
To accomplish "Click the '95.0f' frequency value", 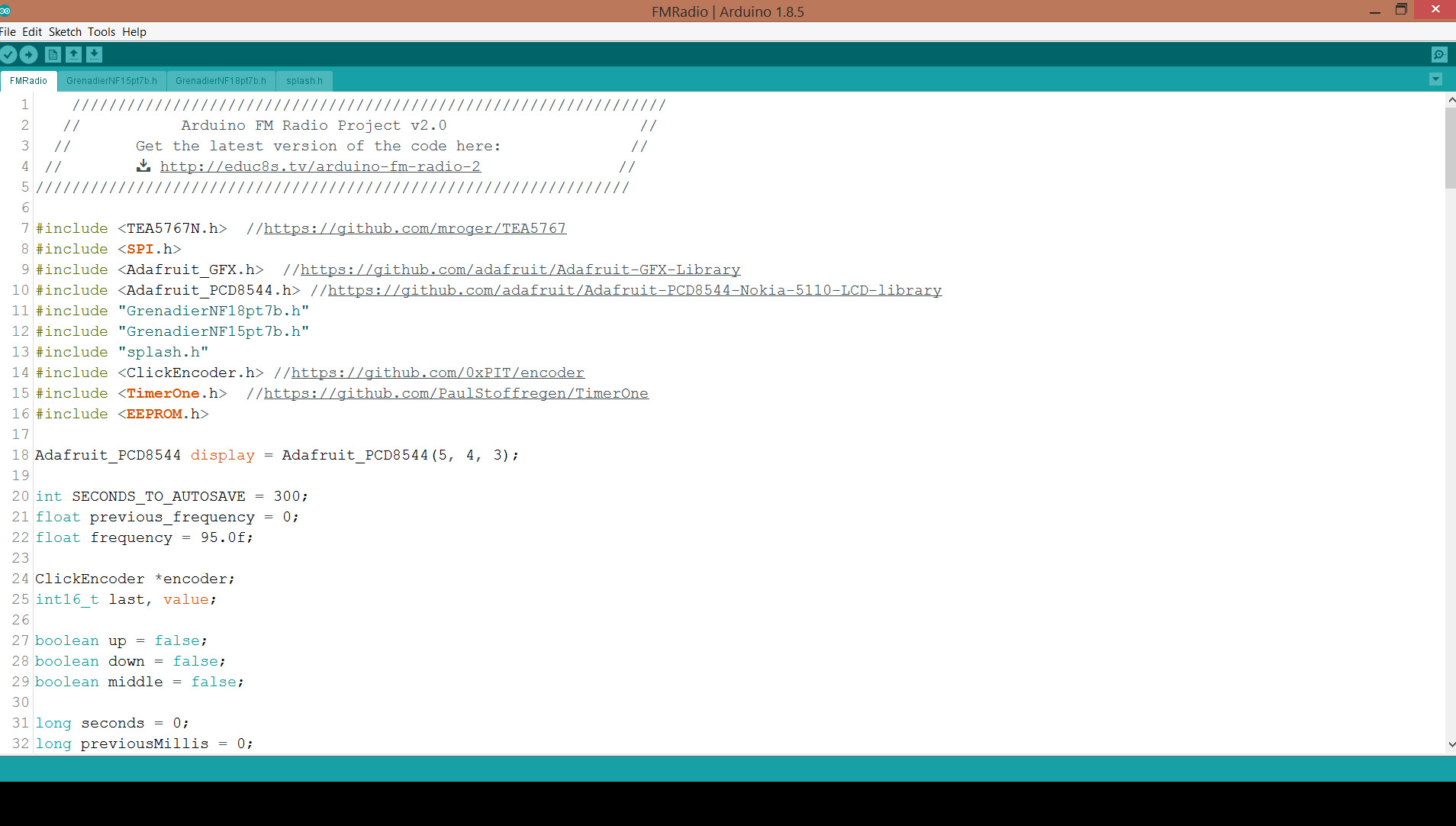I will click(223, 537).
